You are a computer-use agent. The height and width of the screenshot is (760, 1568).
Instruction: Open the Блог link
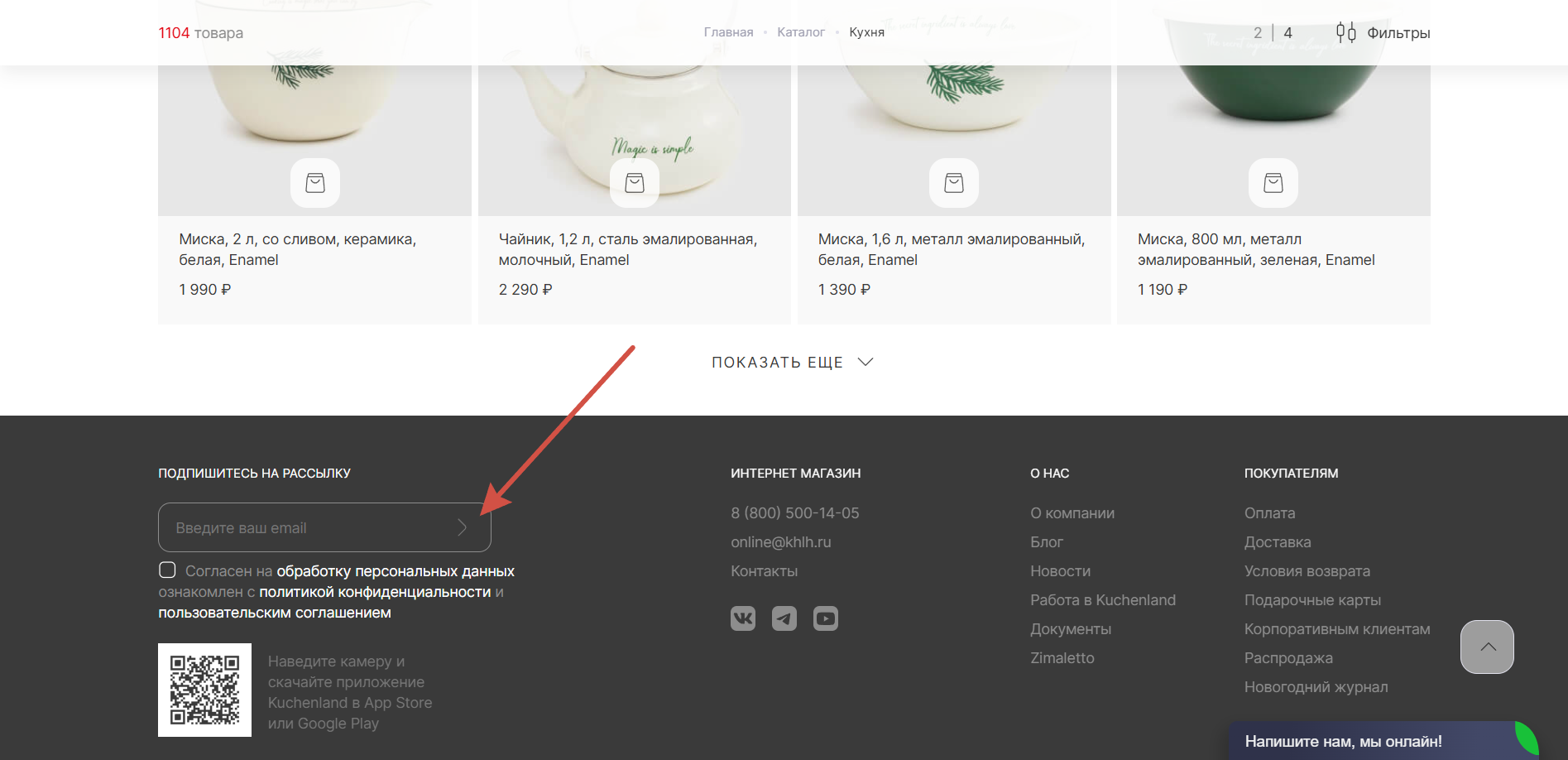pos(1047,542)
